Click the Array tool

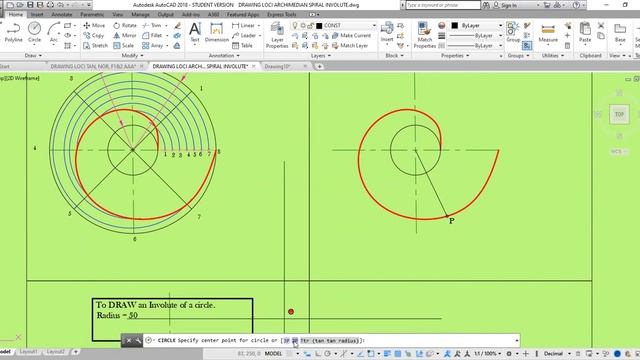click(153, 46)
